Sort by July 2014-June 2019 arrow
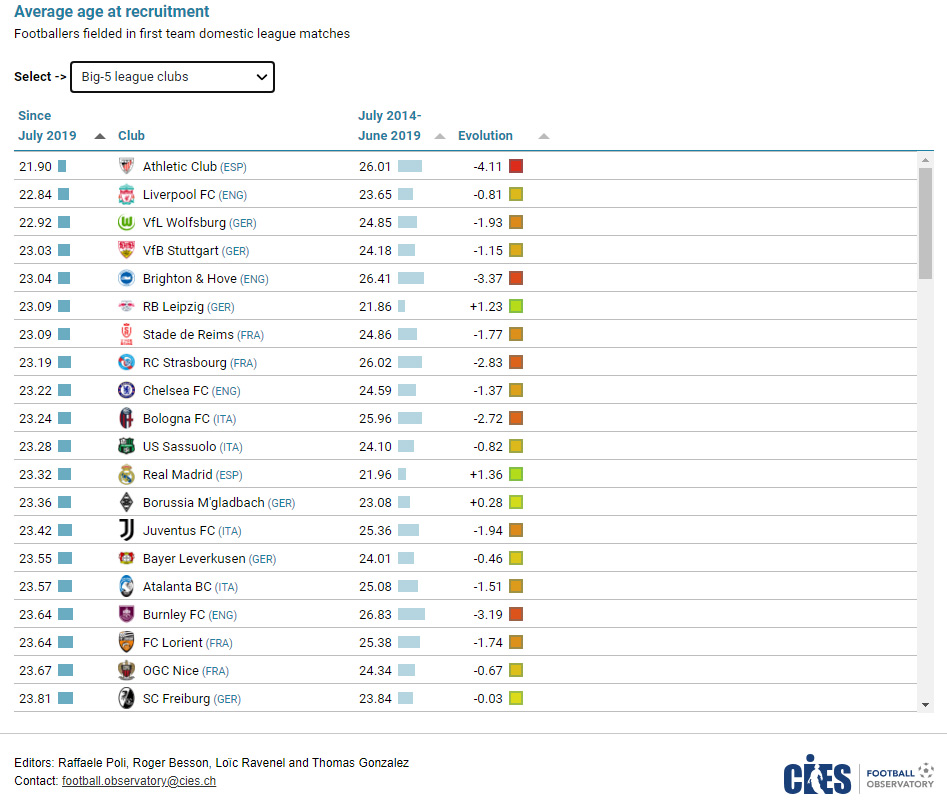The height and width of the screenshot is (800, 947). (x=440, y=136)
